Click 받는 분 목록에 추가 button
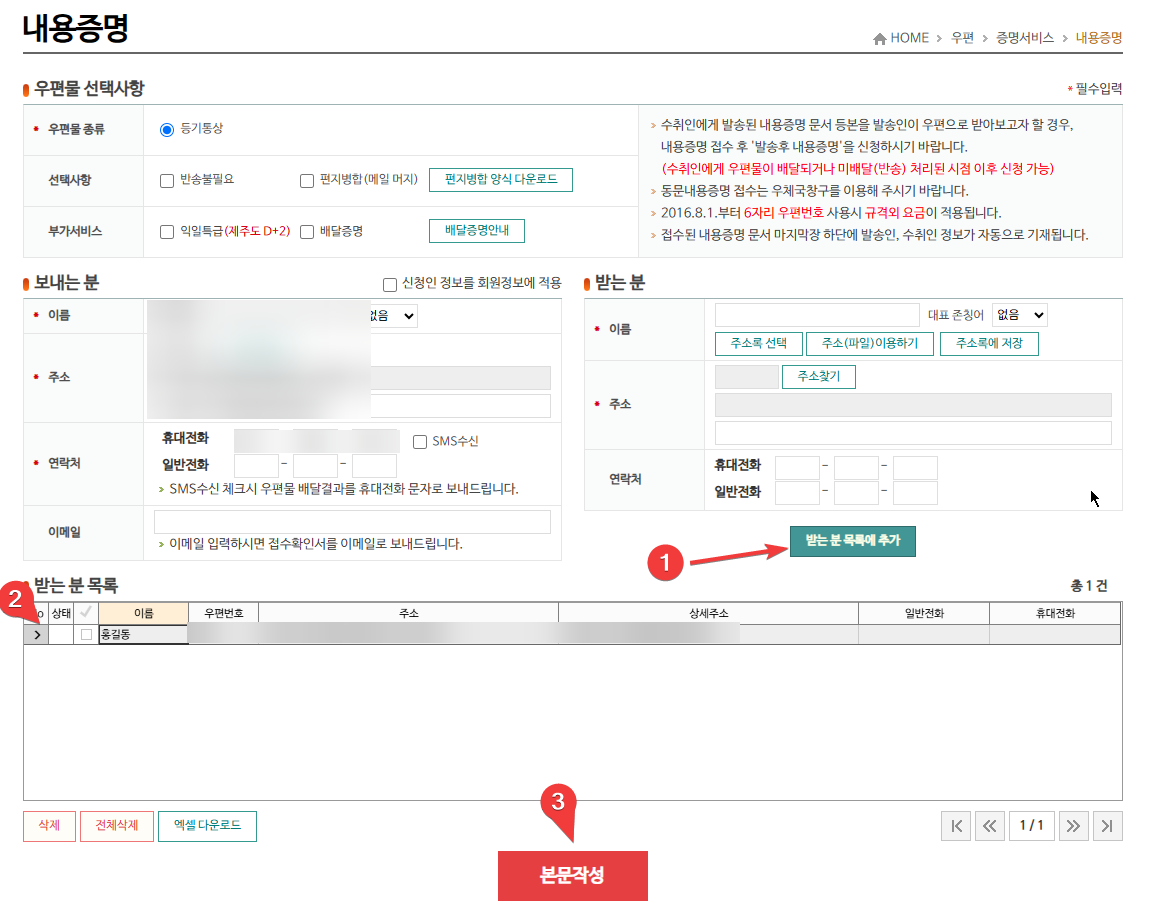This screenshot has width=1155, height=915. click(853, 541)
